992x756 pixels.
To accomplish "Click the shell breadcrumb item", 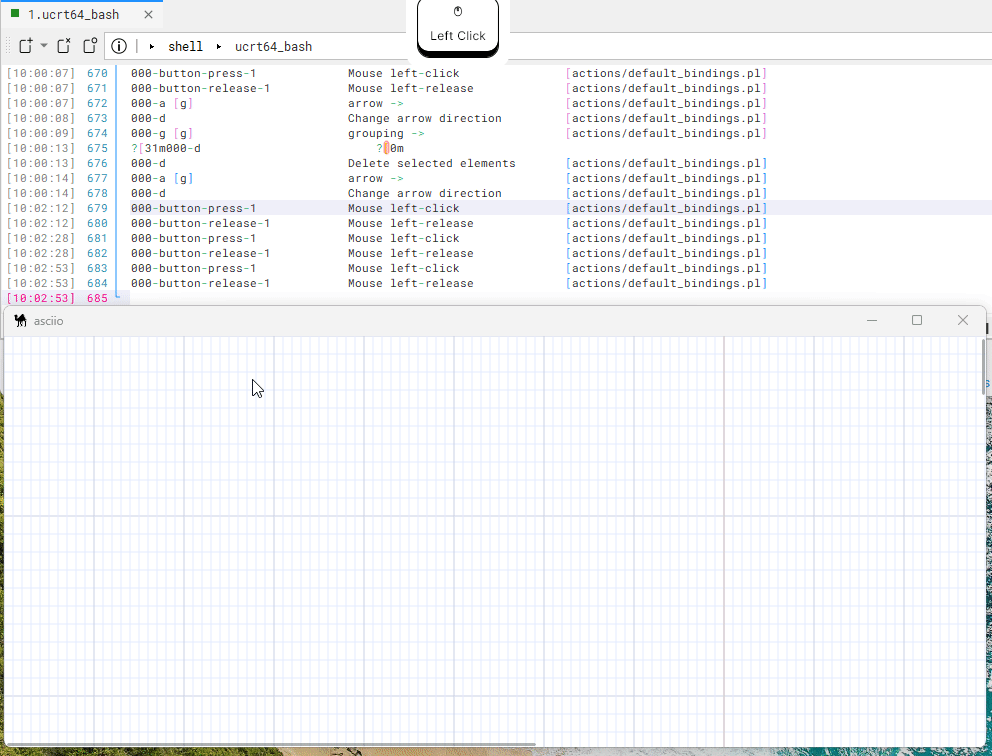I will (x=186, y=46).
